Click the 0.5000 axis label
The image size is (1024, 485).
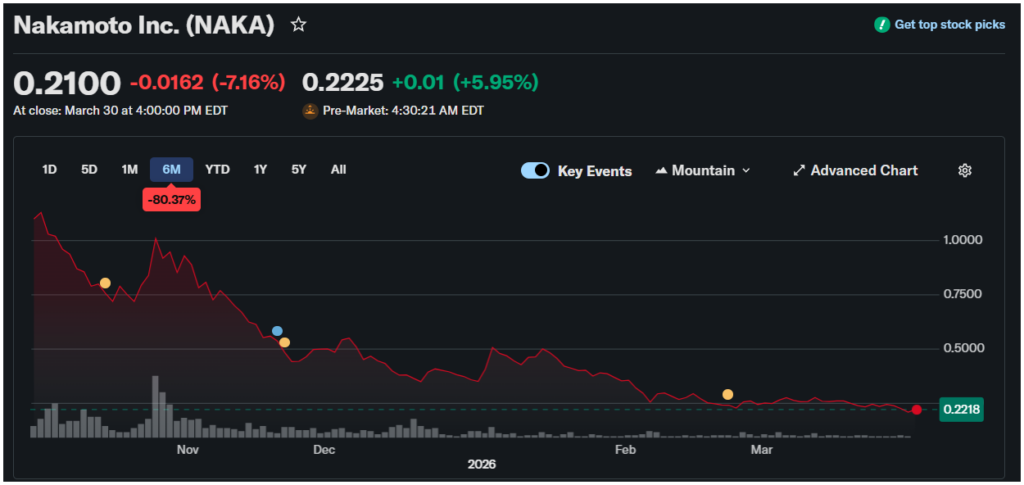(963, 349)
